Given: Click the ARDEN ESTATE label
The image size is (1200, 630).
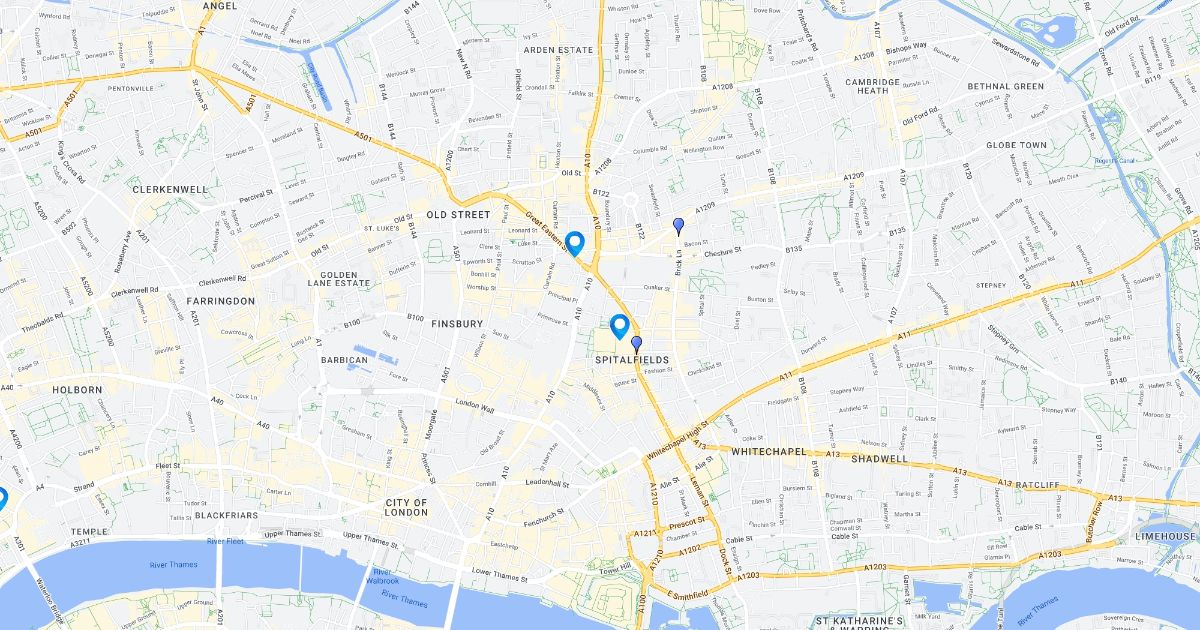Looking at the screenshot, I should point(559,49).
